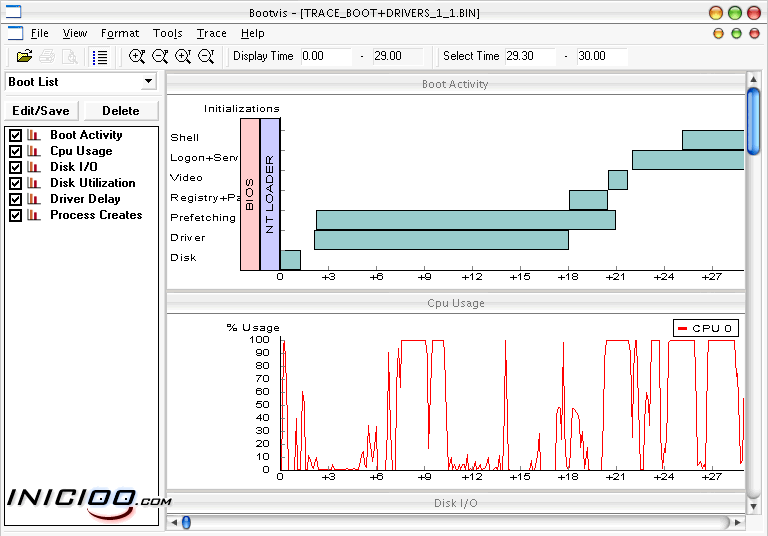Click the Display Time start field 0.00
This screenshot has width=768, height=536.
(x=326, y=56)
